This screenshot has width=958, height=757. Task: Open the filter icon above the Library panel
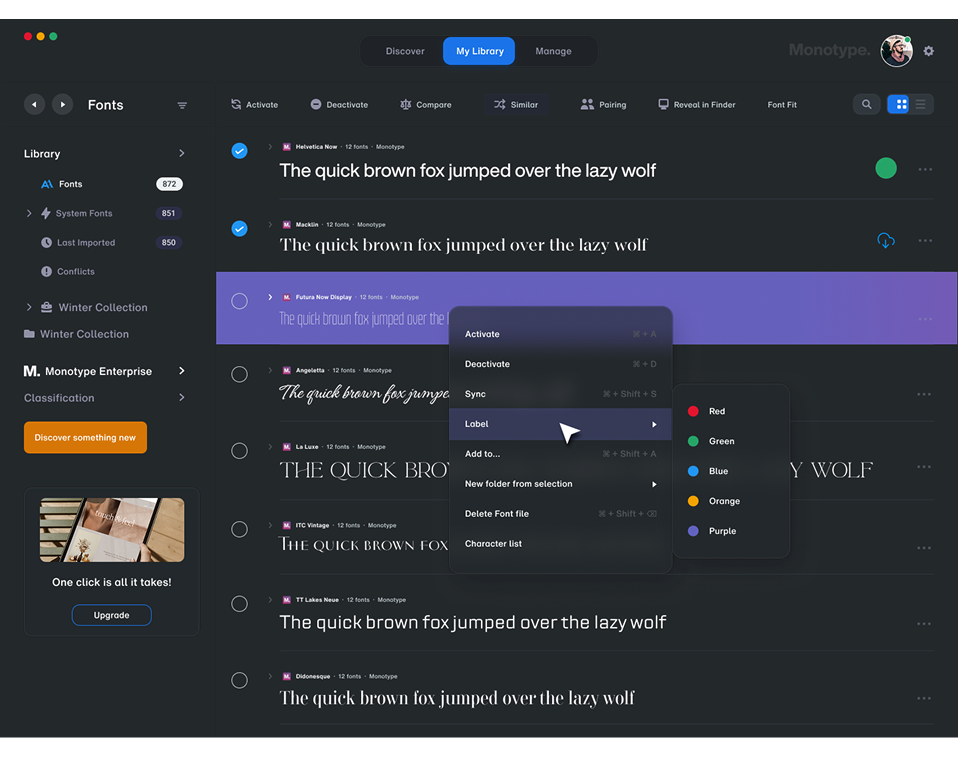(182, 104)
